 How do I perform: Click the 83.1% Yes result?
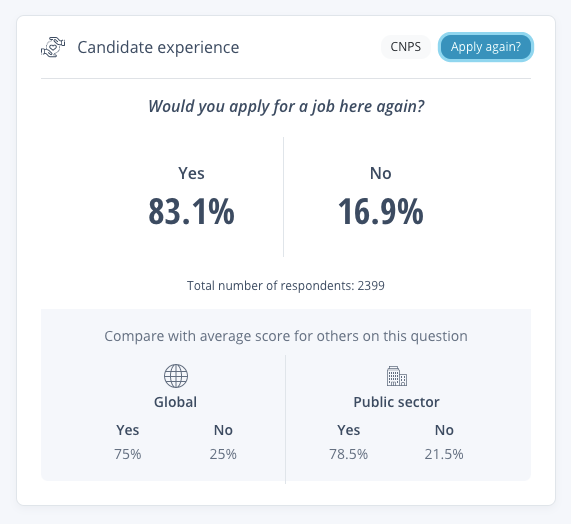(x=191, y=211)
